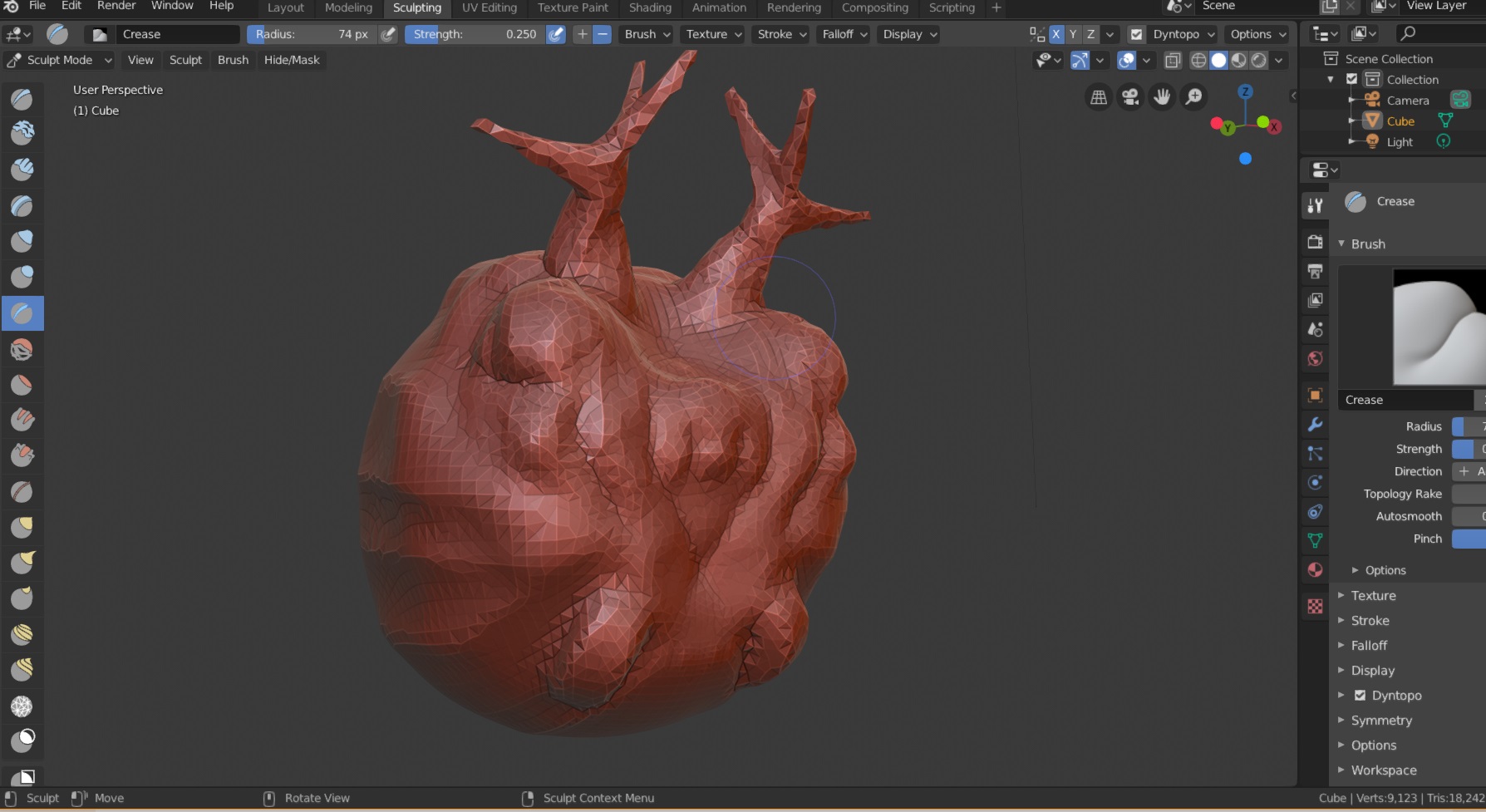This screenshot has height=812, width=1486.
Task: Click the pan view hand gizmo
Action: pyautogui.click(x=1162, y=97)
